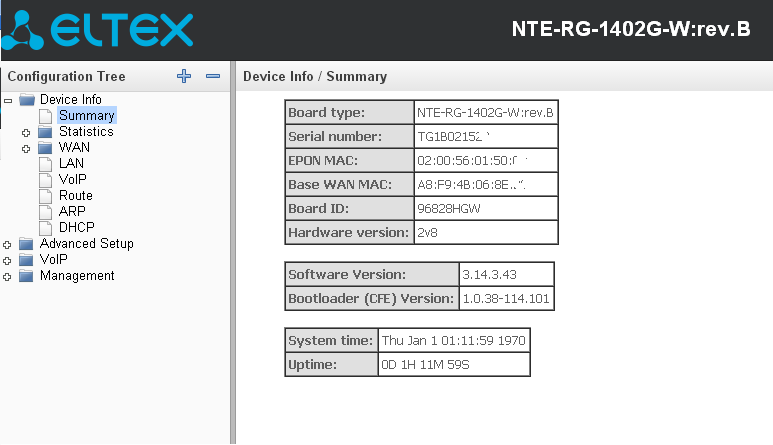Open the Management tree item
This screenshot has height=445, width=773.
point(77,275)
